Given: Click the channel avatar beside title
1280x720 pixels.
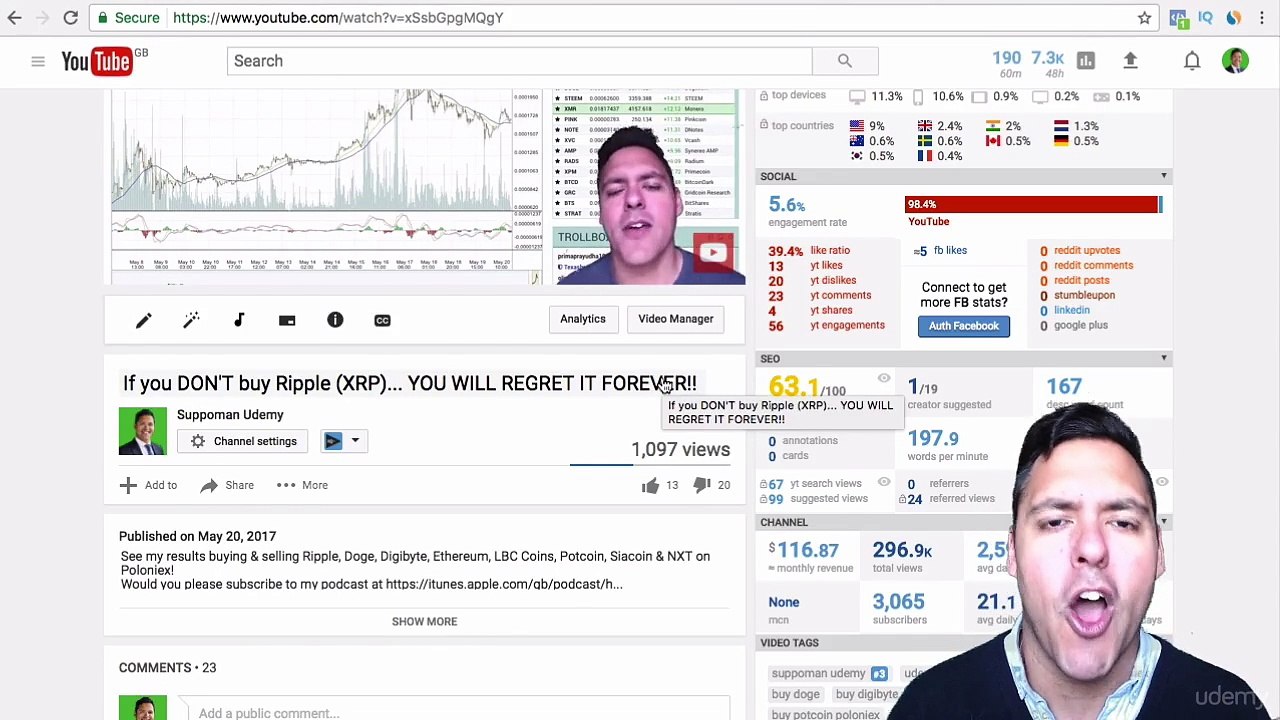Looking at the screenshot, I should (x=143, y=431).
